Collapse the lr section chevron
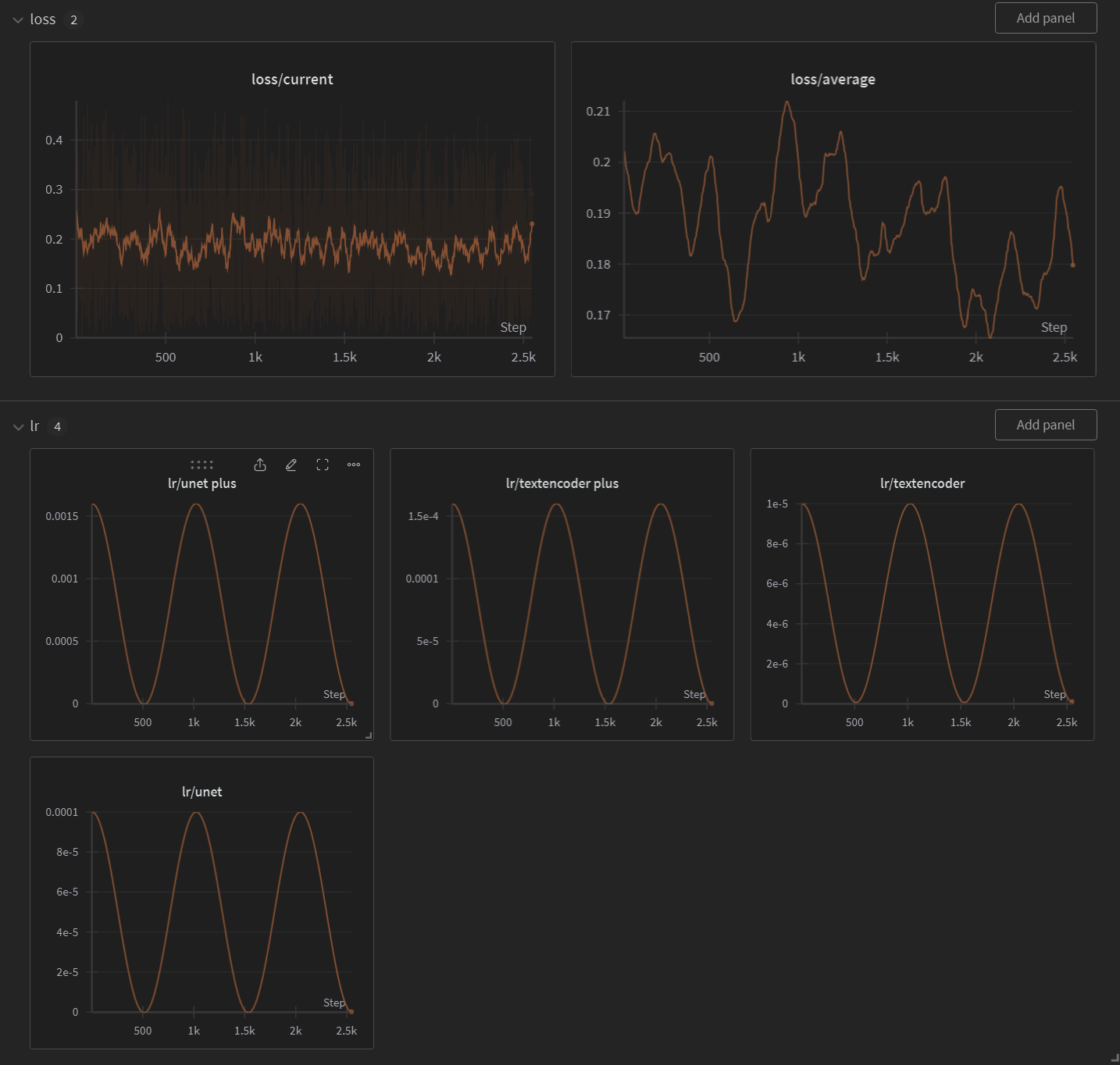Image resolution: width=1120 pixels, height=1065 pixels. [18, 426]
